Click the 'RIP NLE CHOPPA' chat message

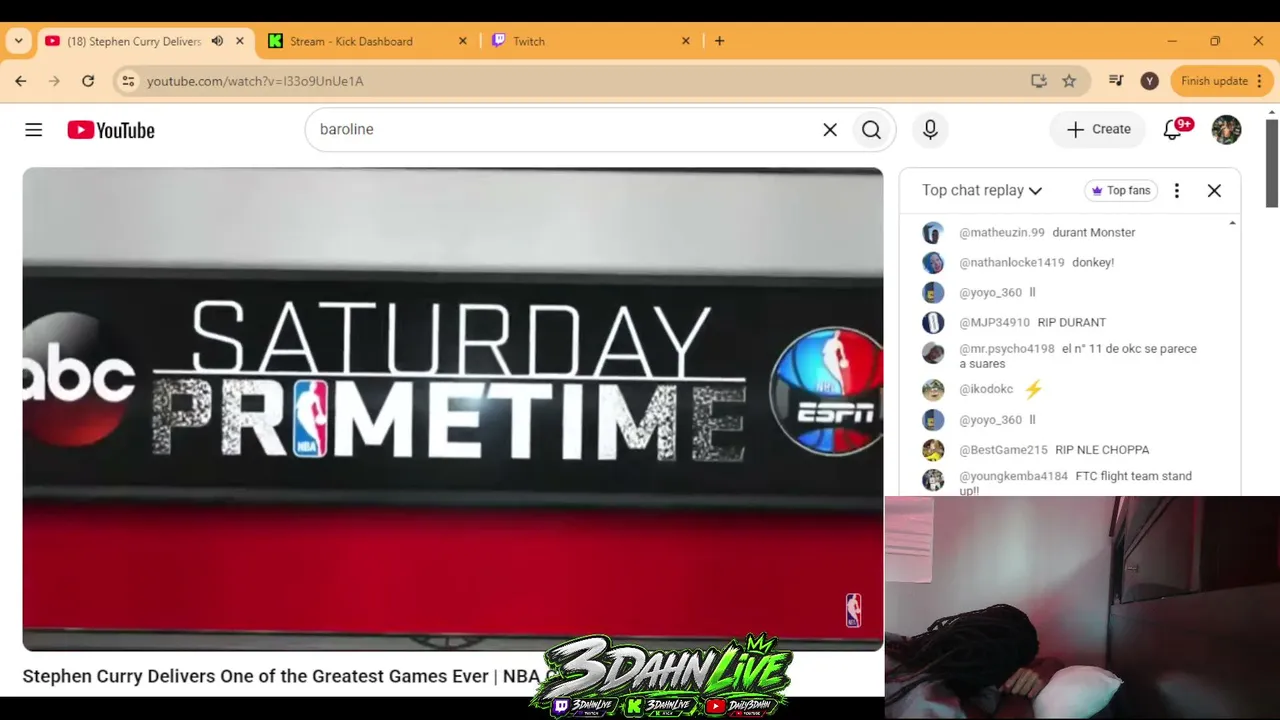(1102, 450)
